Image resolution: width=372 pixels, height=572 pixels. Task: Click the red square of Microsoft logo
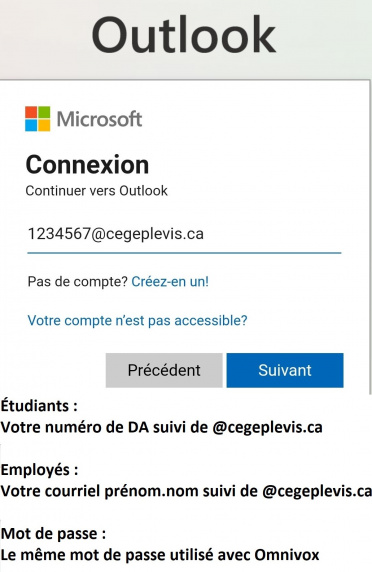coord(31,112)
